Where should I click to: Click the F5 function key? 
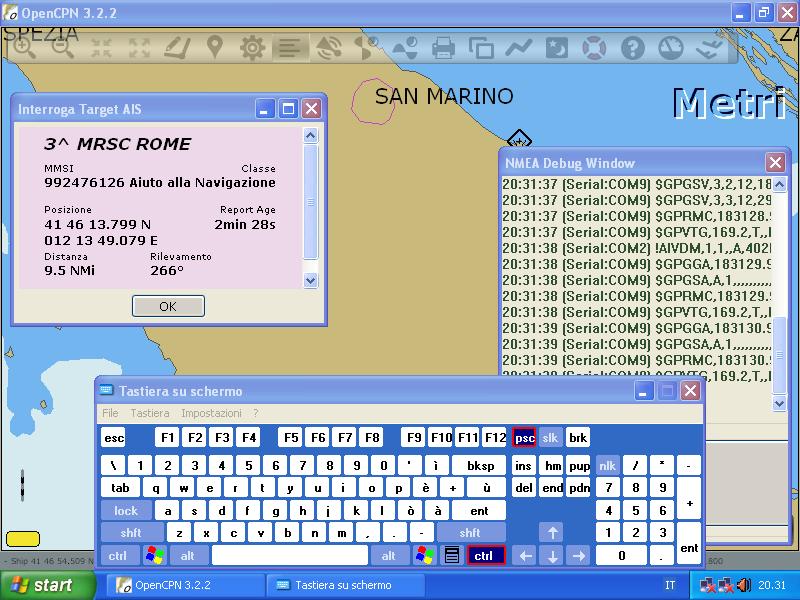pyautogui.click(x=291, y=438)
